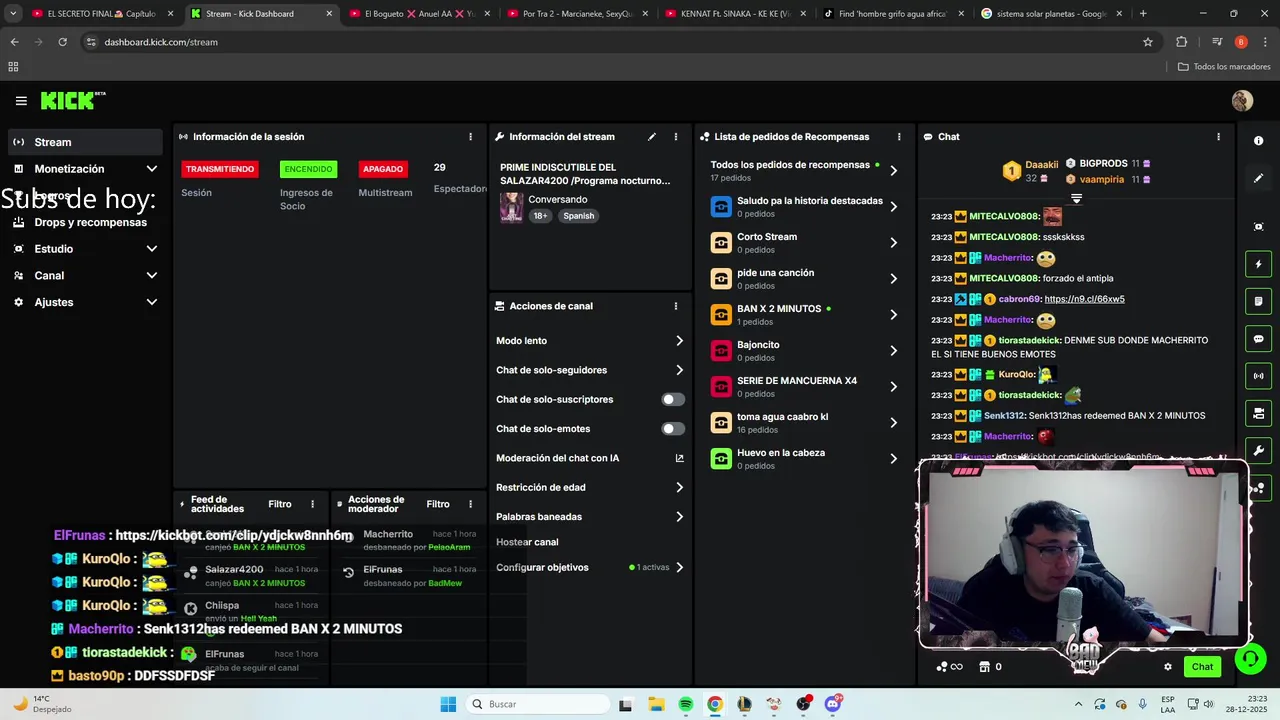Click the lightning bolt sidebar icon
Image resolution: width=1280 pixels, height=720 pixels.
point(1258,264)
